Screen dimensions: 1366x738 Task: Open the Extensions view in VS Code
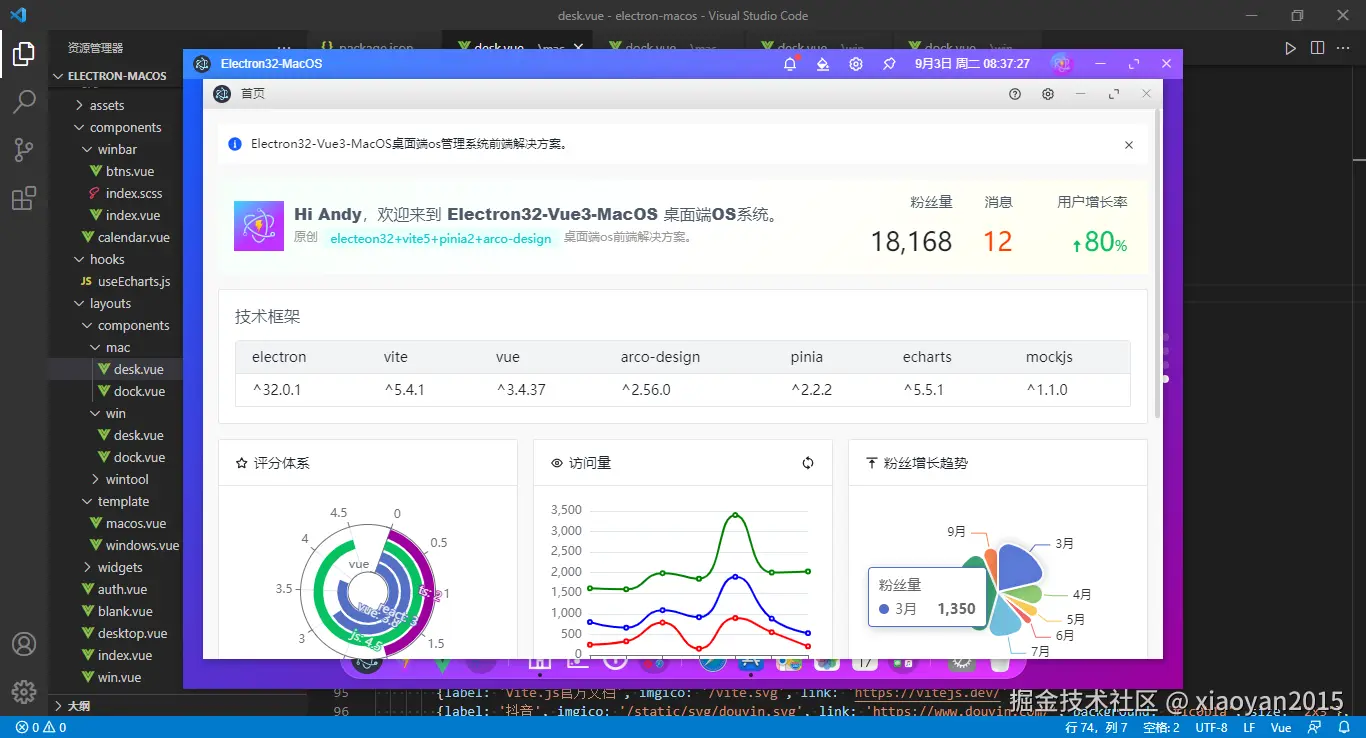(x=24, y=199)
